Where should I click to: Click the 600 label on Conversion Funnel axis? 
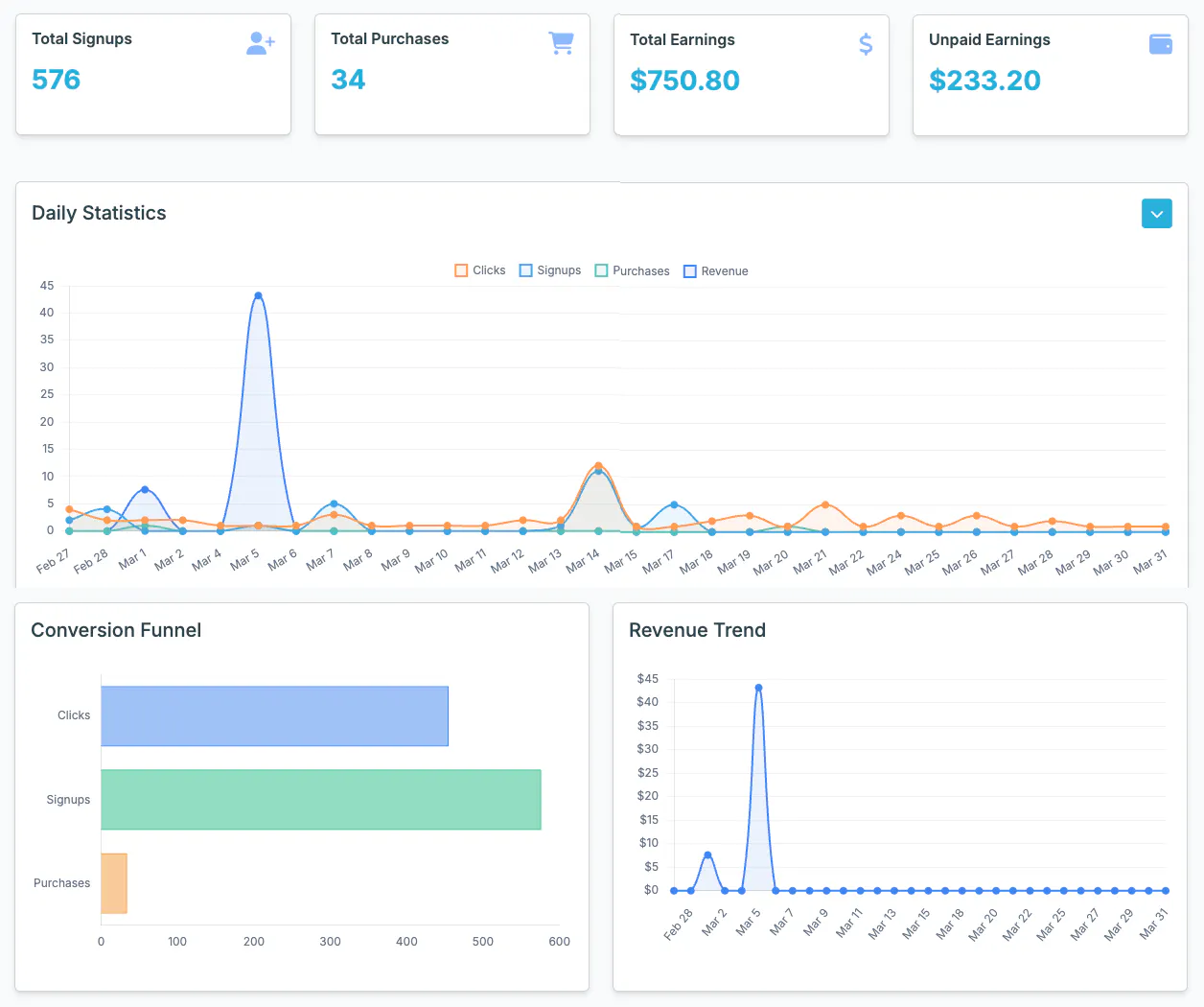pos(559,942)
